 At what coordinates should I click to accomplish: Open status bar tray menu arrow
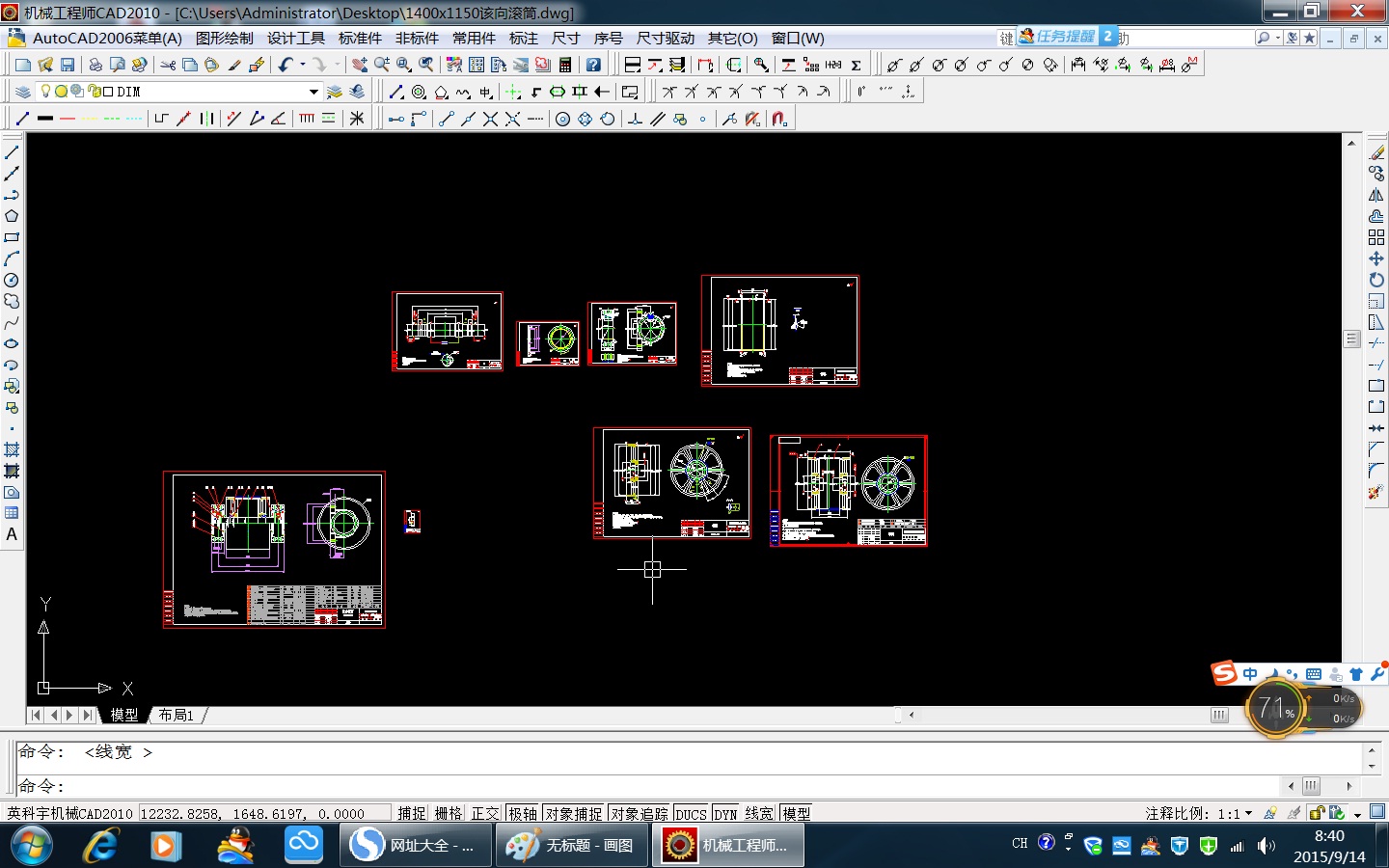click(1356, 814)
